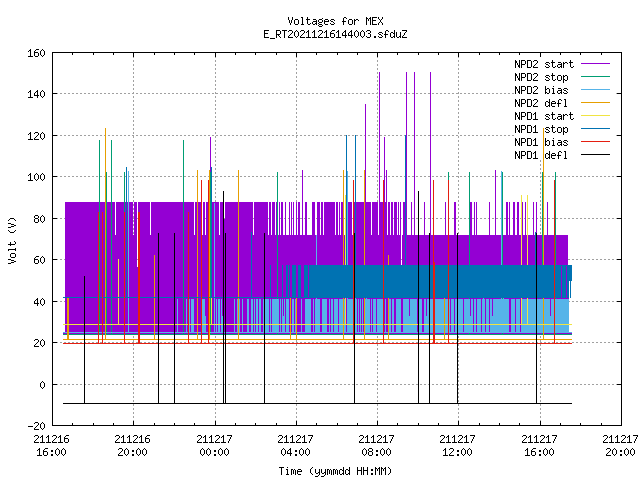The image size is (640, 480).
Task: Click the filename E_RT20211216144003.sfduZ subtitle
Action: tap(335, 34)
